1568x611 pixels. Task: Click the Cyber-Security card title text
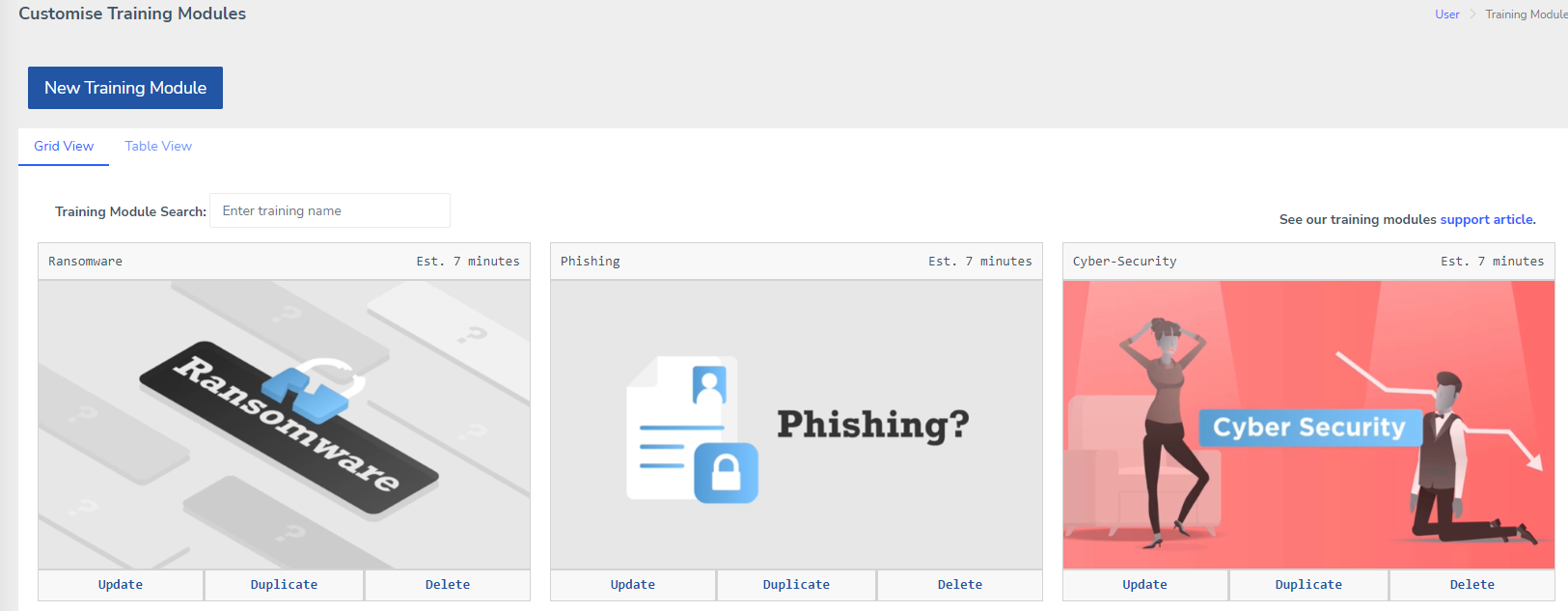tap(1125, 262)
